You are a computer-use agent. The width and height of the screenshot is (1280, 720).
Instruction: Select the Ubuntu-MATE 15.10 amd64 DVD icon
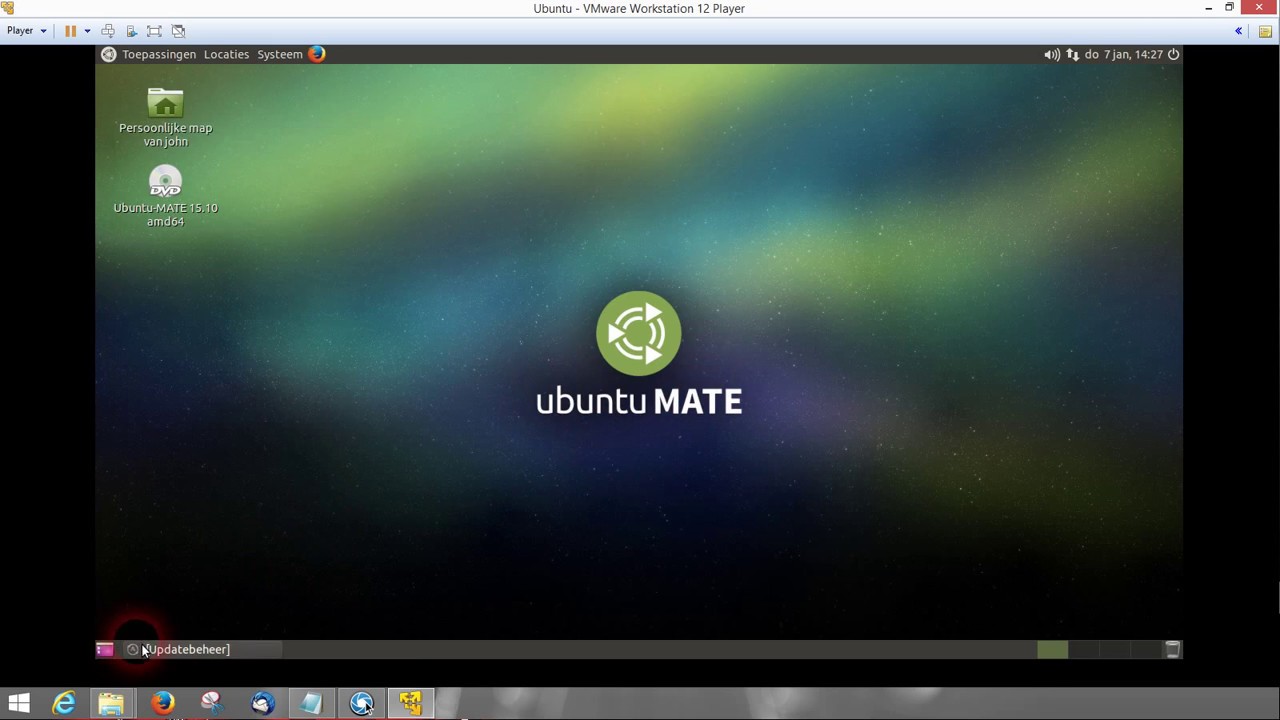(x=165, y=197)
